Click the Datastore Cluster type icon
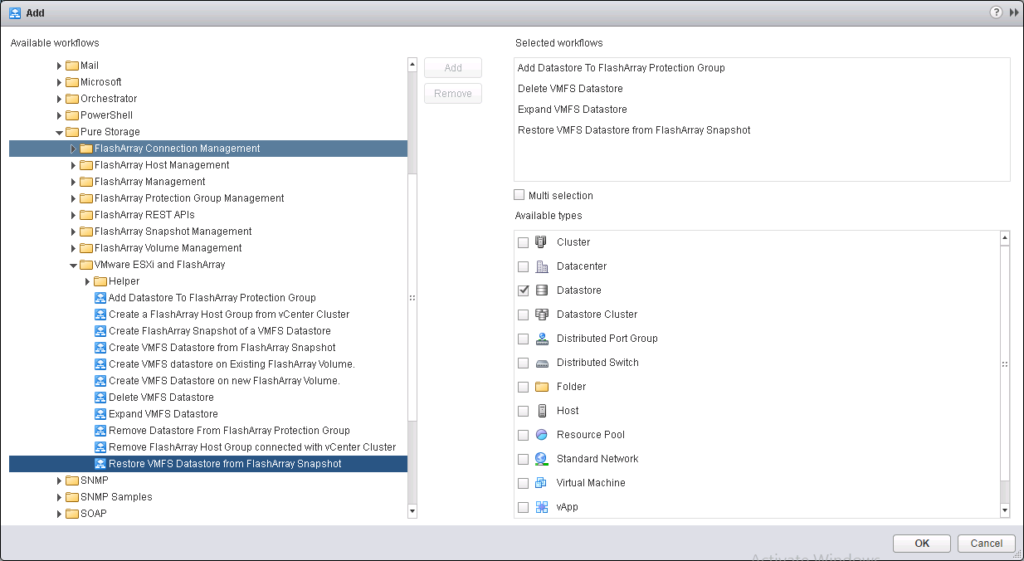This screenshot has width=1024, height=561. coord(541,315)
